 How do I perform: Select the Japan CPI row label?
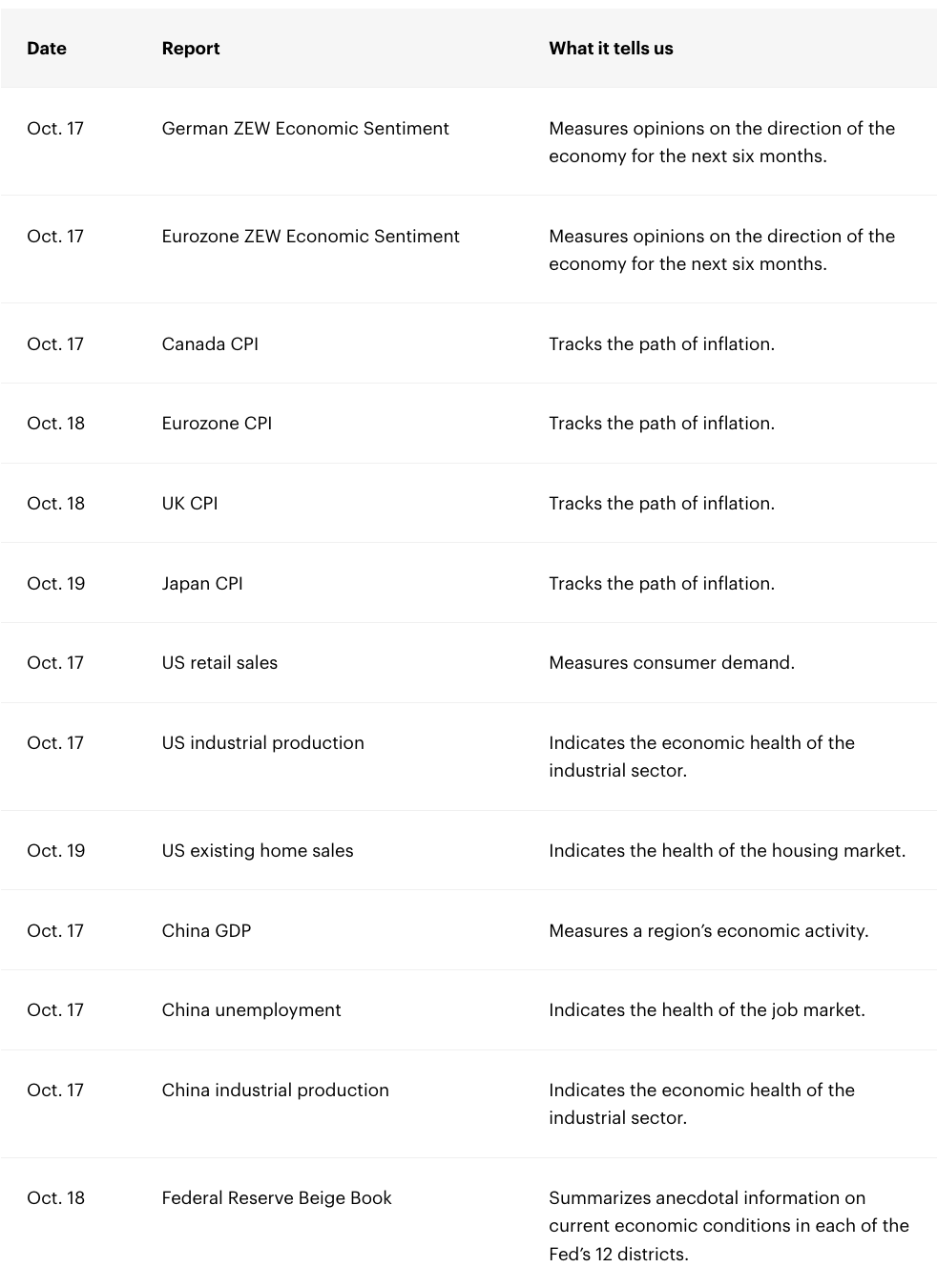point(202,584)
